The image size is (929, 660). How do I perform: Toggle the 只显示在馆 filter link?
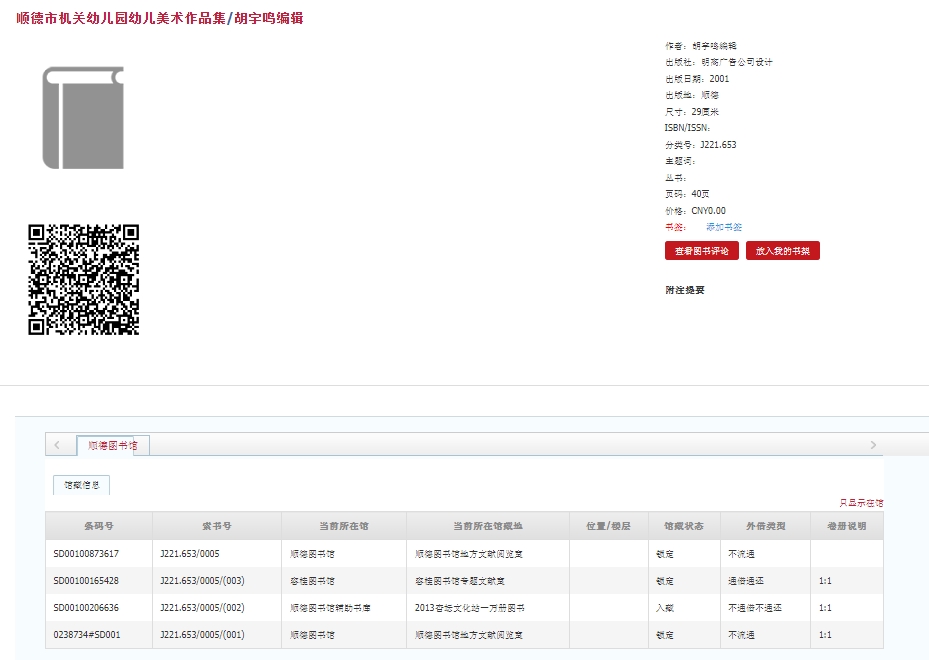(860, 503)
